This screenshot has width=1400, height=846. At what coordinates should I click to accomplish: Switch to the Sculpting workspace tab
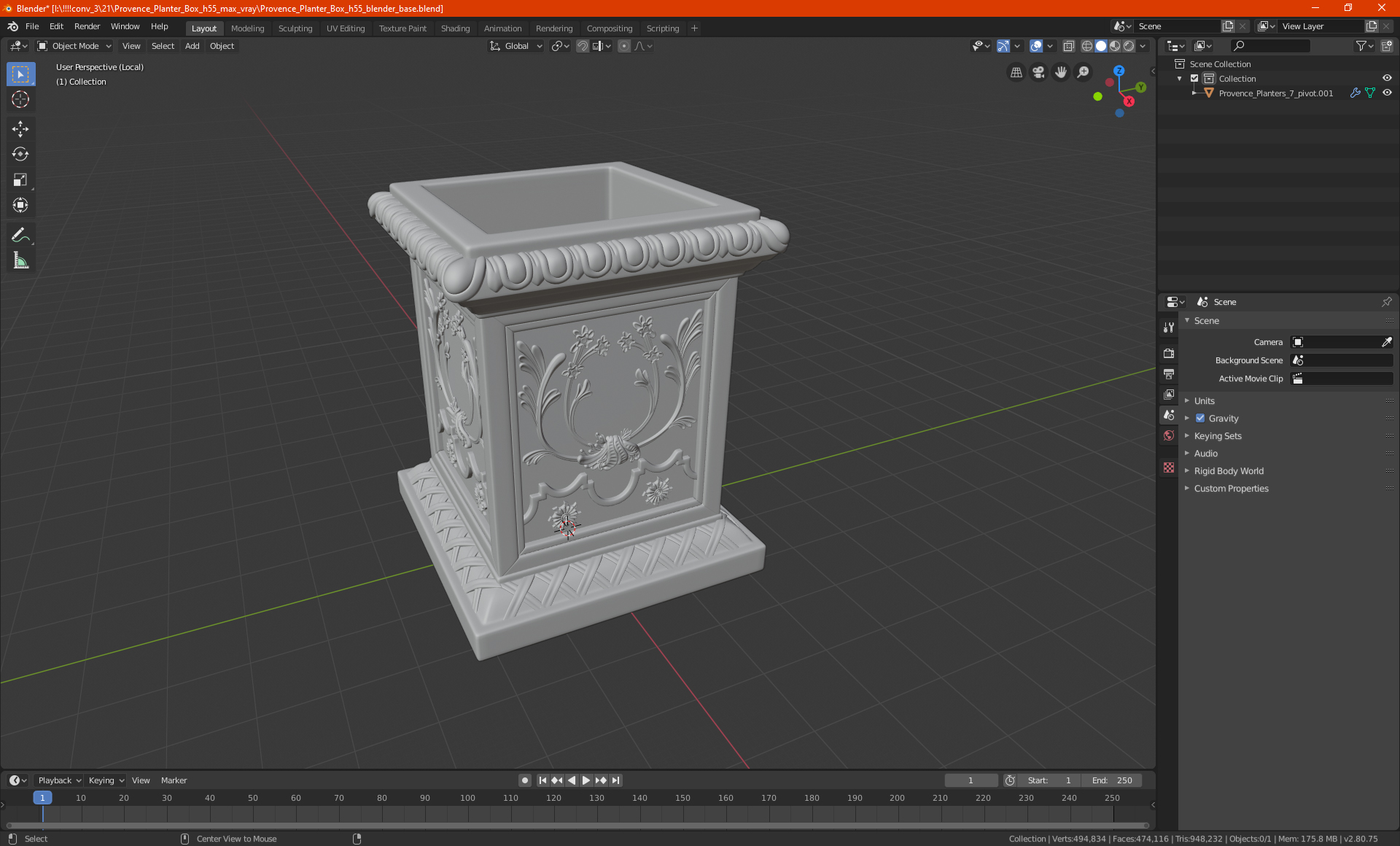point(295,28)
